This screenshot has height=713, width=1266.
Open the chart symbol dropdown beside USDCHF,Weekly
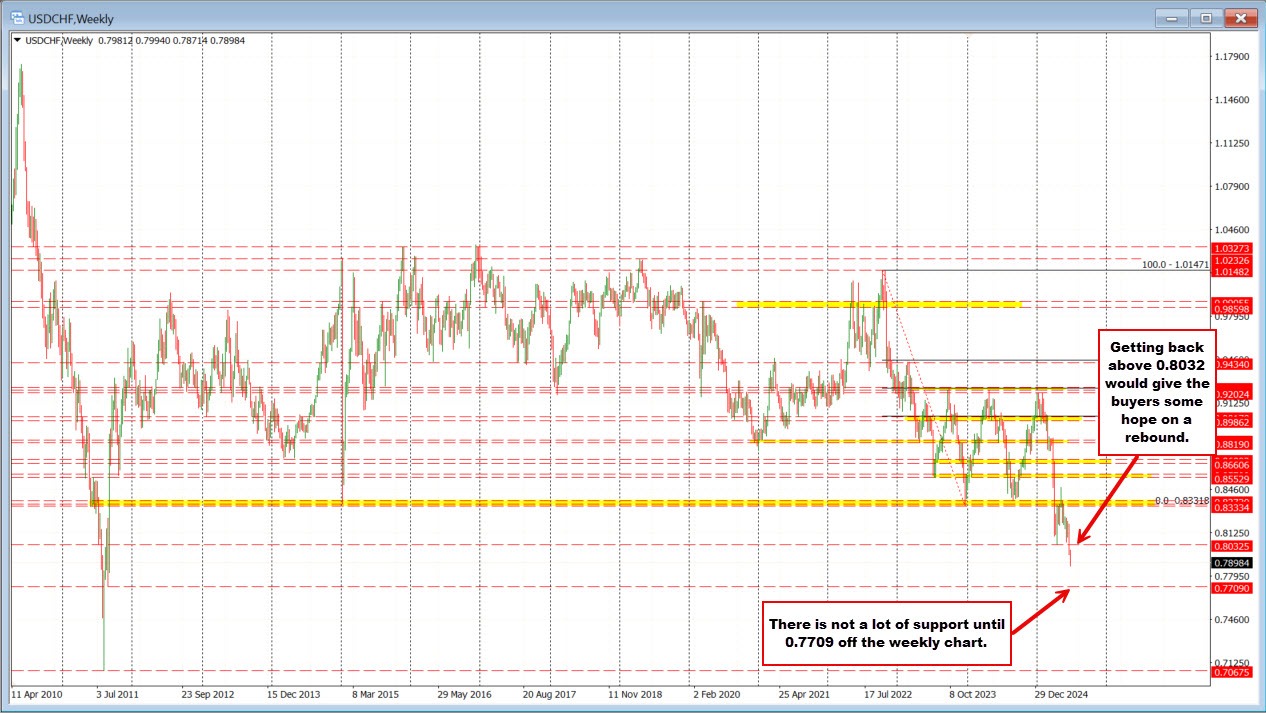[16, 40]
